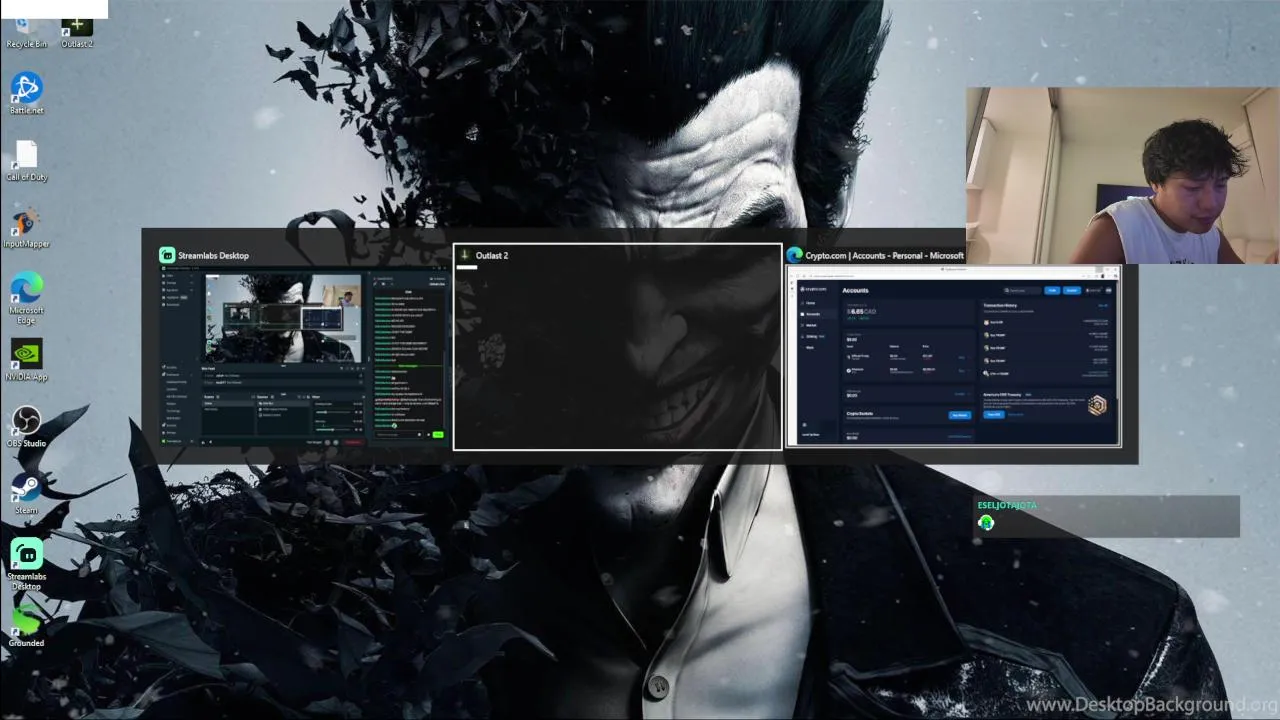Viewport: 1280px width, 720px height.
Task: Select the Streamlabs Desktop shortcut on the desktop
Action: coord(26,564)
